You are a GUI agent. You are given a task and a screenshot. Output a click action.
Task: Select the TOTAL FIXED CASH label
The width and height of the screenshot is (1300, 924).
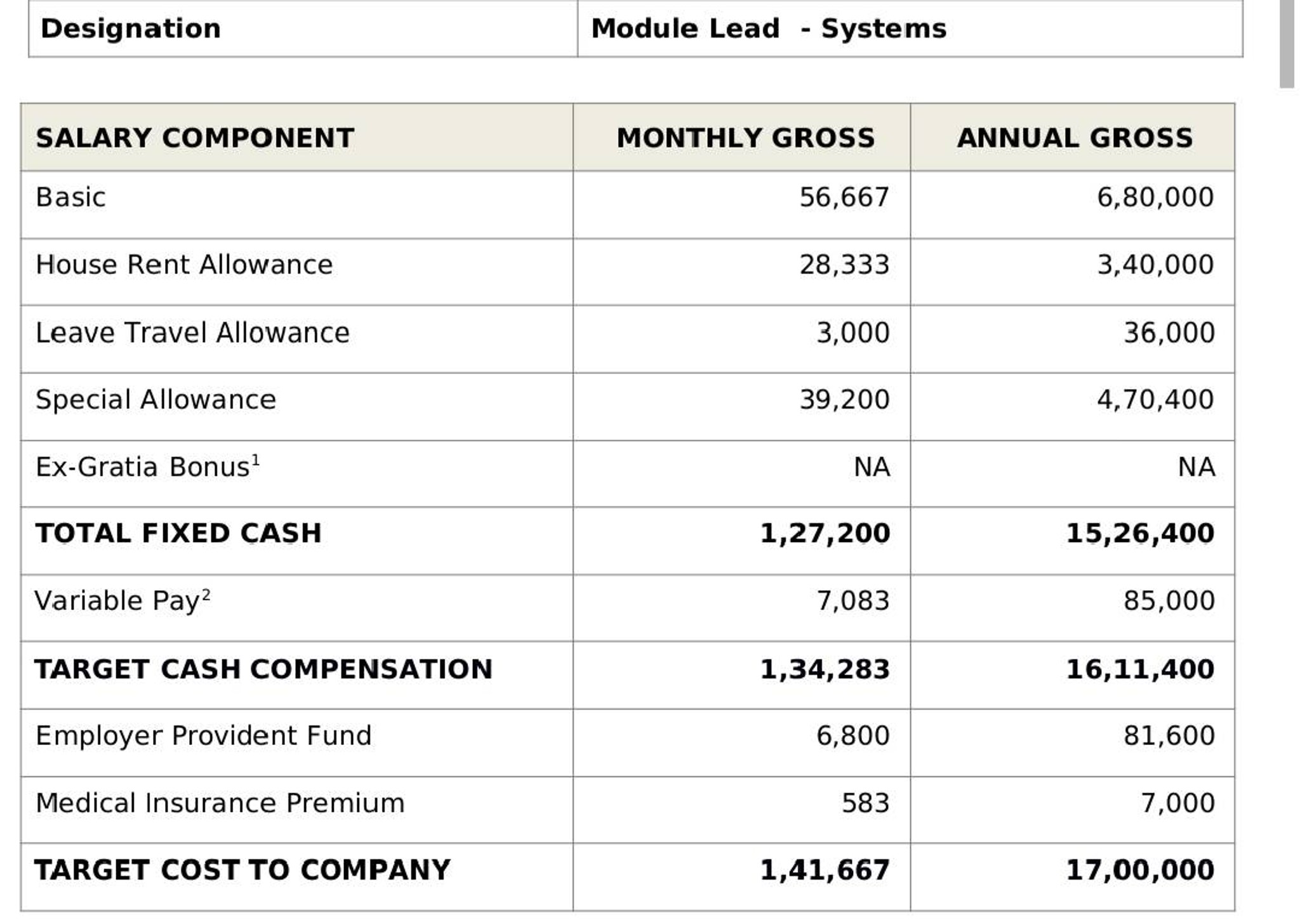178,533
